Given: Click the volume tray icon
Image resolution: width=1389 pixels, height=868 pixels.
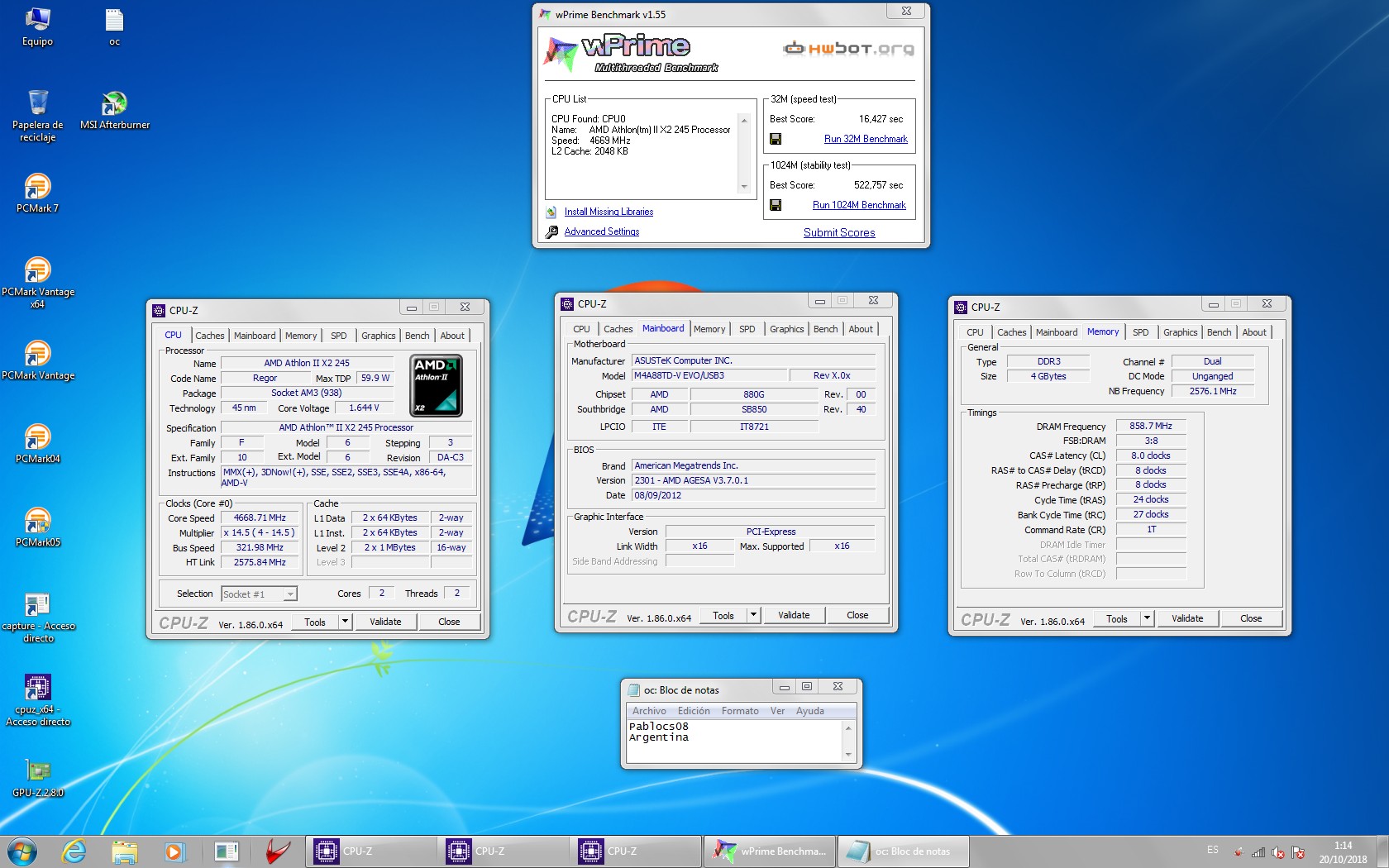Looking at the screenshot, I should pyautogui.click(x=1278, y=852).
